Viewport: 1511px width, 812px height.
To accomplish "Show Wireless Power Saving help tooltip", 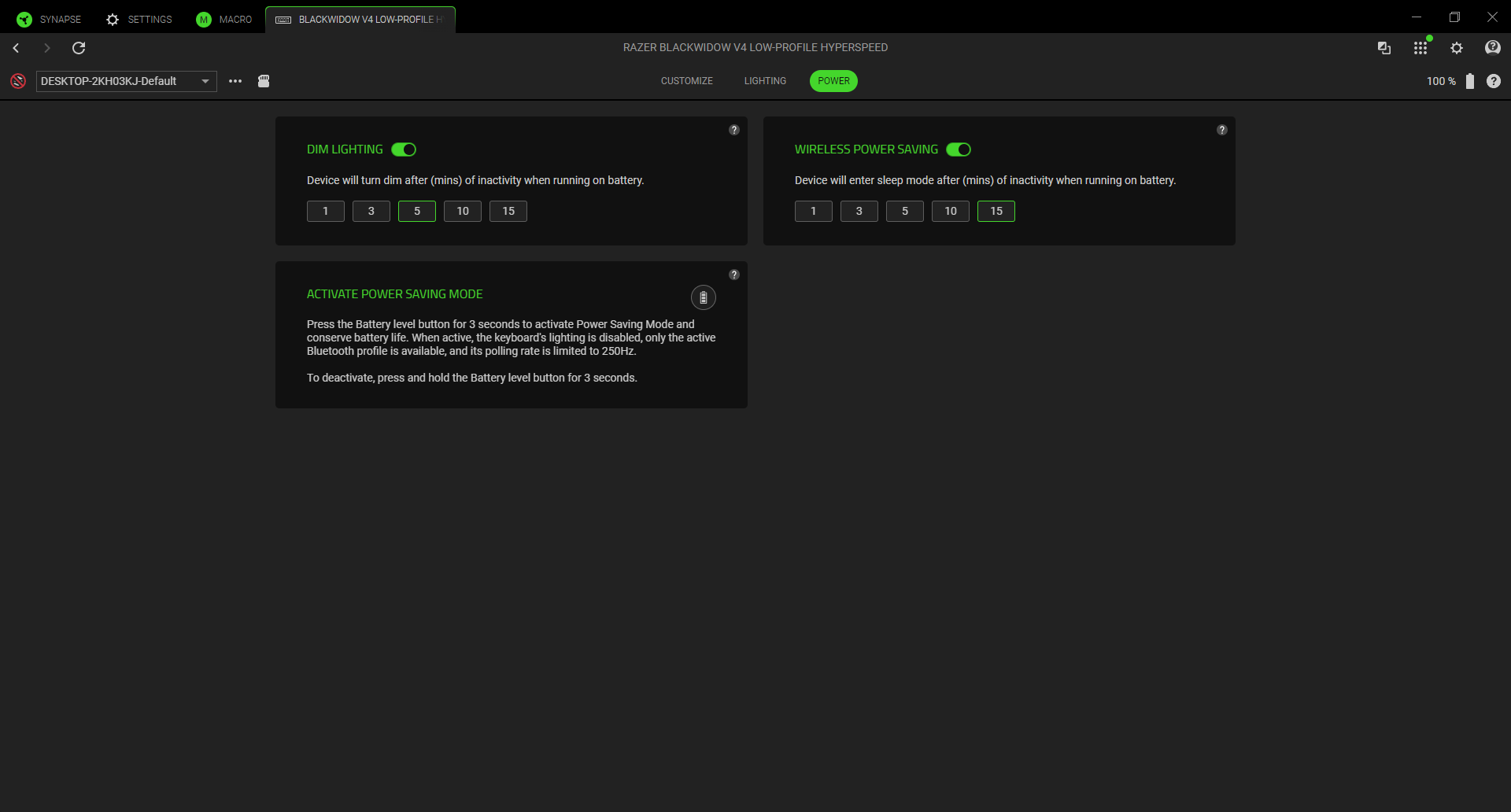I will [x=1222, y=130].
